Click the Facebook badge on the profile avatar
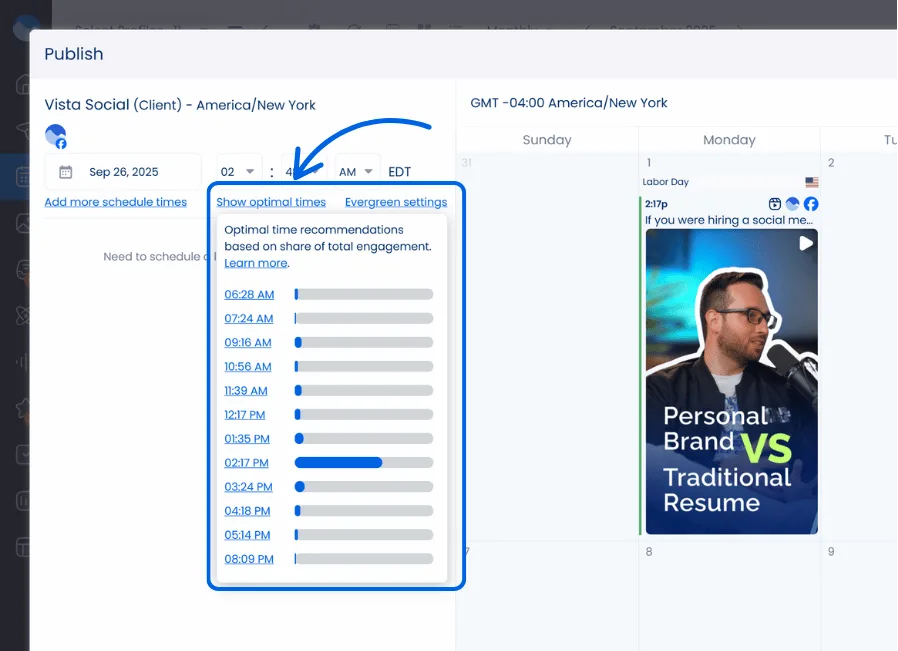Screen dimensions: 898x651 [59, 142]
